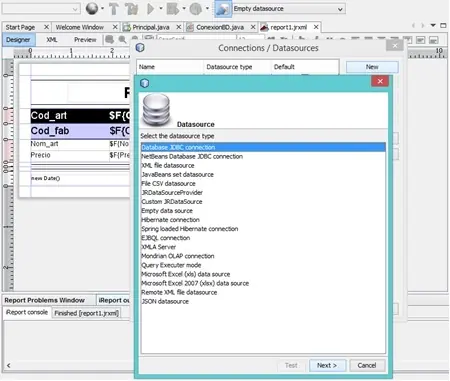Viewport: 450px width, 381px height.
Task: Click the second-to-last designer toolbar icon
Action: tap(421, 40)
